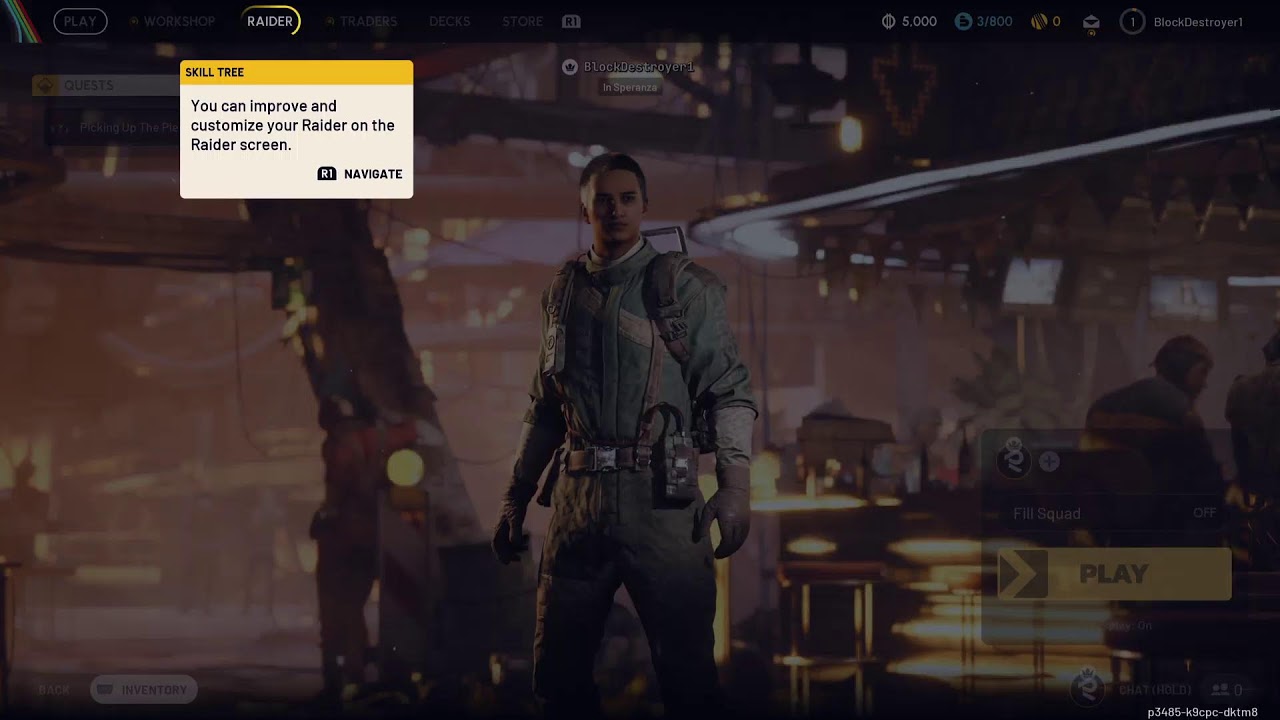This screenshot has height=720, width=1280.
Task: Go to the Traders tab
Action: [368, 21]
